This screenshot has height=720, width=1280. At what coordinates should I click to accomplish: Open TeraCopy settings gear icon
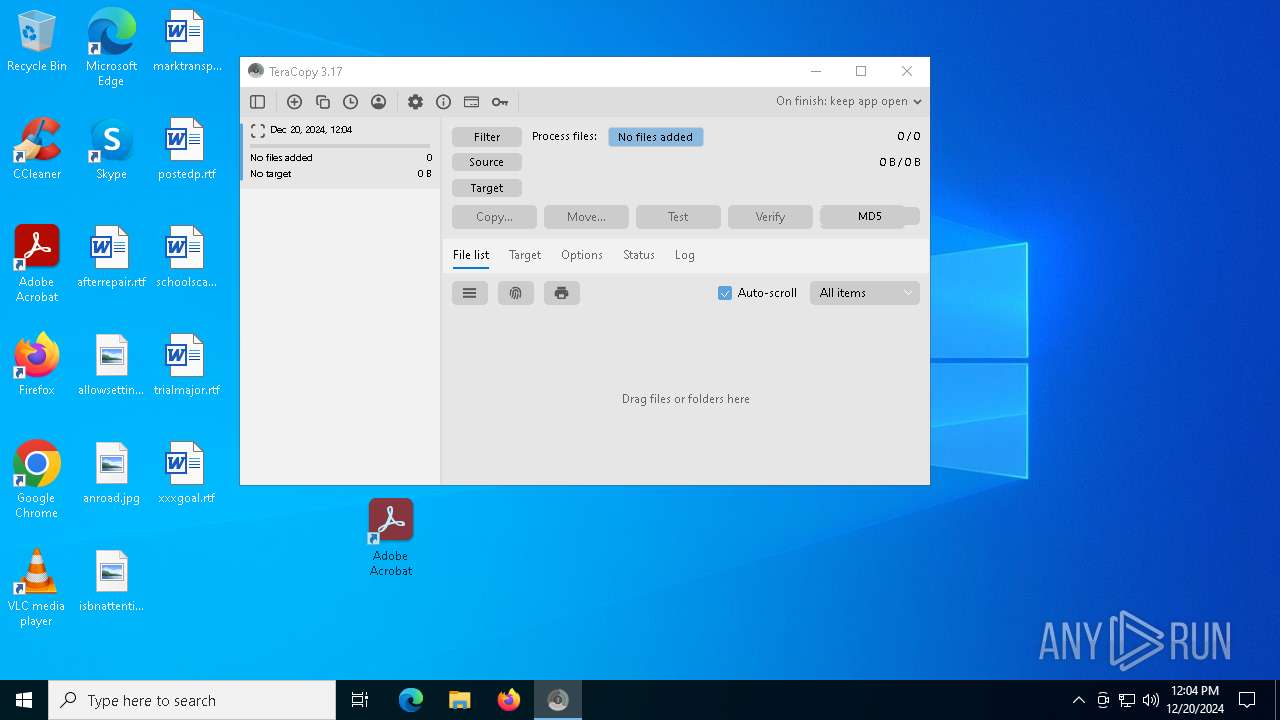coord(415,102)
